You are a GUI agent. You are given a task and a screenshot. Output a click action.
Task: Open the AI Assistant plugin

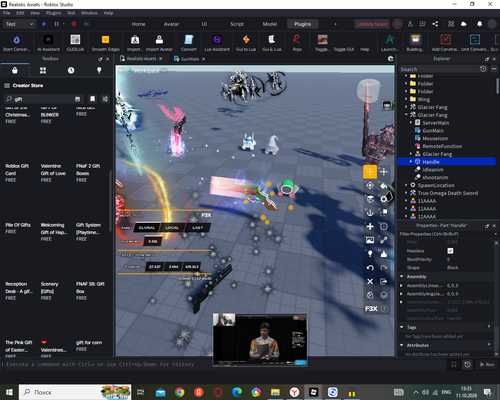pos(48,43)
